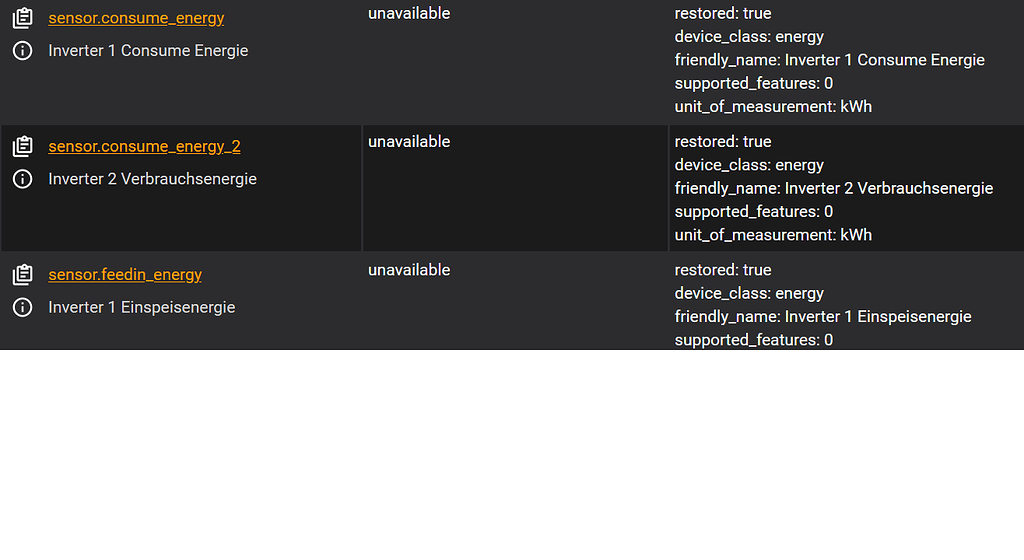1024x560 pixels.
Task: Open info for Inverter 1 Consume Energie
Action: 22,50
